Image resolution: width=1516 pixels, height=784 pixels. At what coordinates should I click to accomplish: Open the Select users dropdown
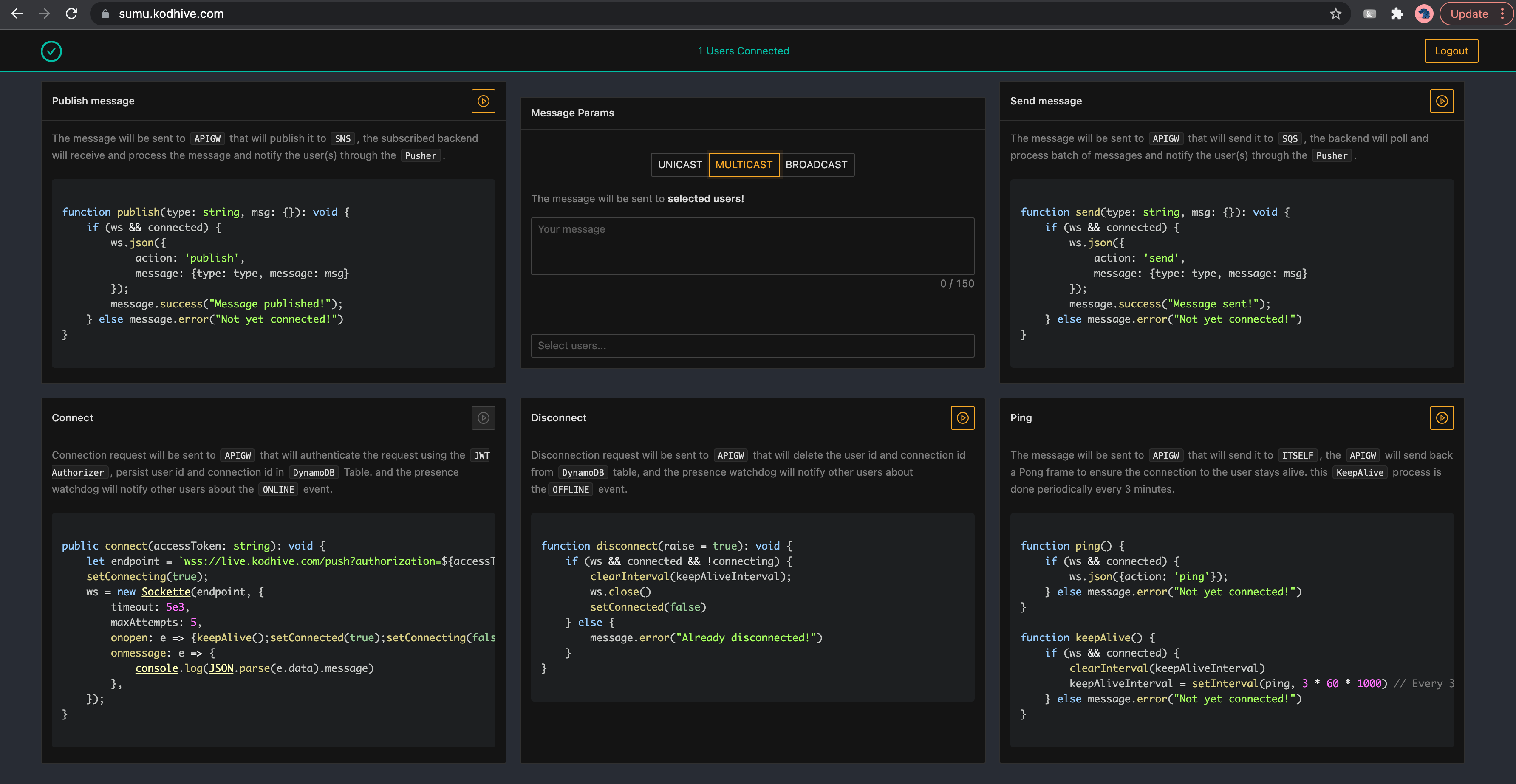click(x=753, y=346)
